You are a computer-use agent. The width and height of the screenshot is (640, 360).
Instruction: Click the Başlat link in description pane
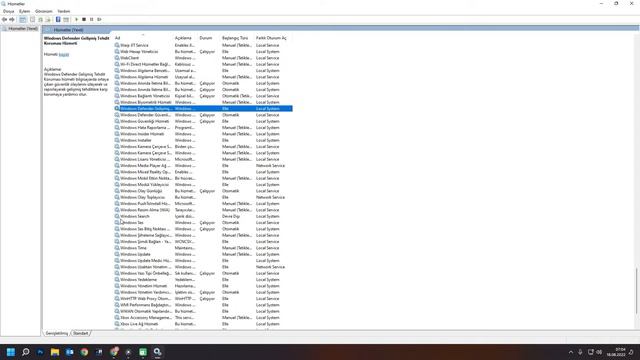[64, 54]
